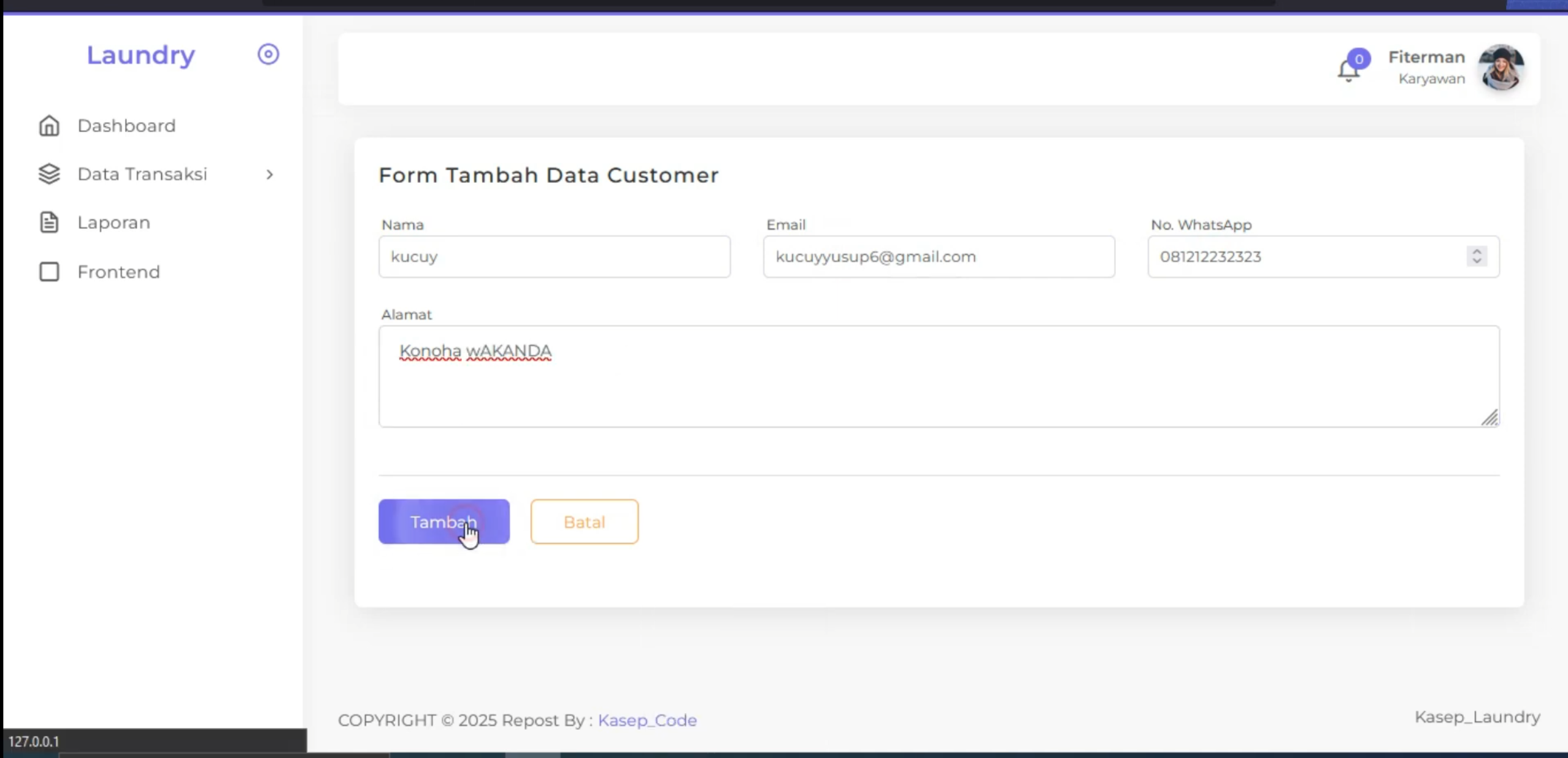Go to the Dashboard menu

pyautogui.click(x=126, y=126)
